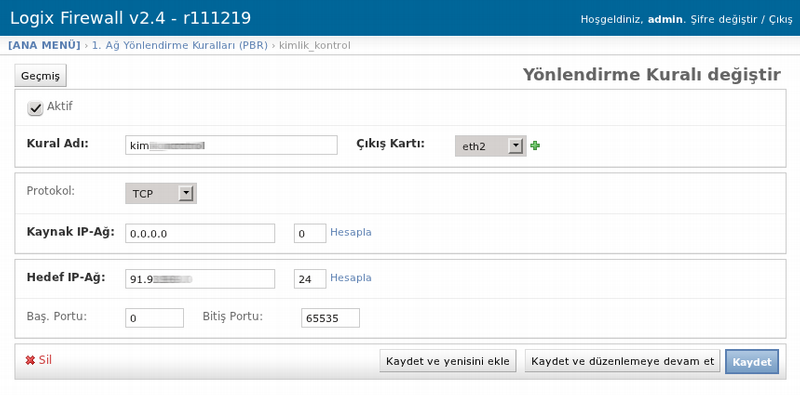Click the blue Kaydet button
800x395 pixels.
[x=752, y=361]
